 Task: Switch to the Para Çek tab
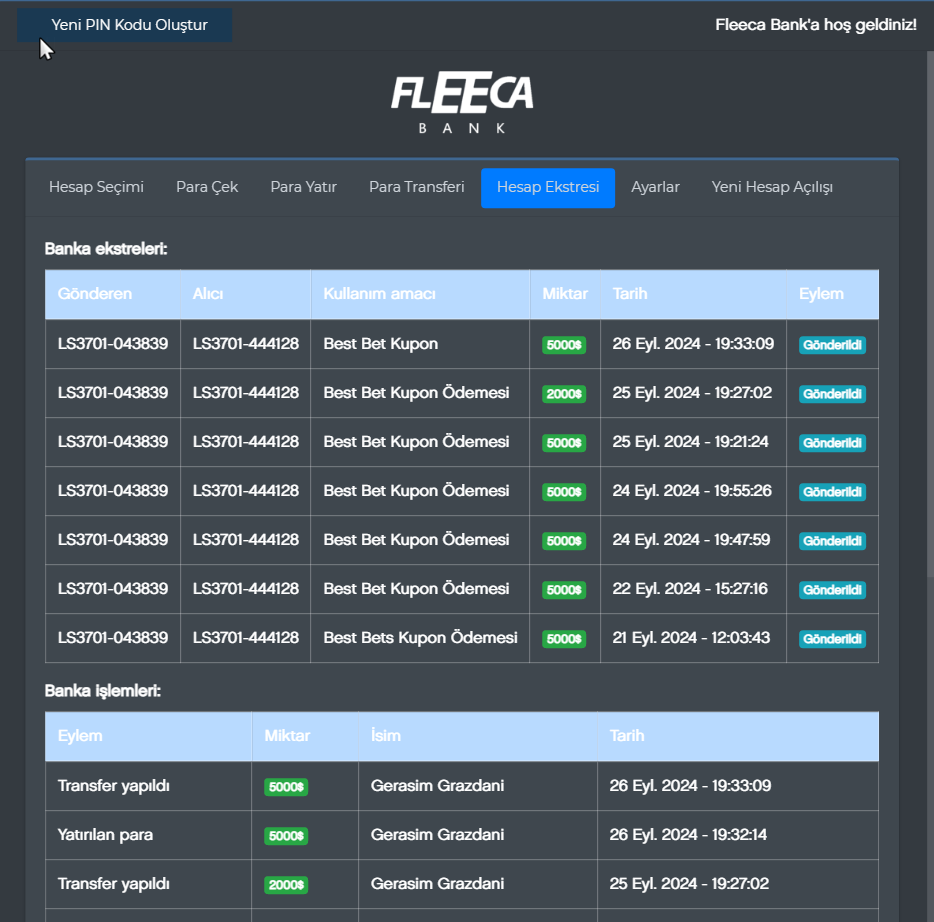(x=207, y=187)
